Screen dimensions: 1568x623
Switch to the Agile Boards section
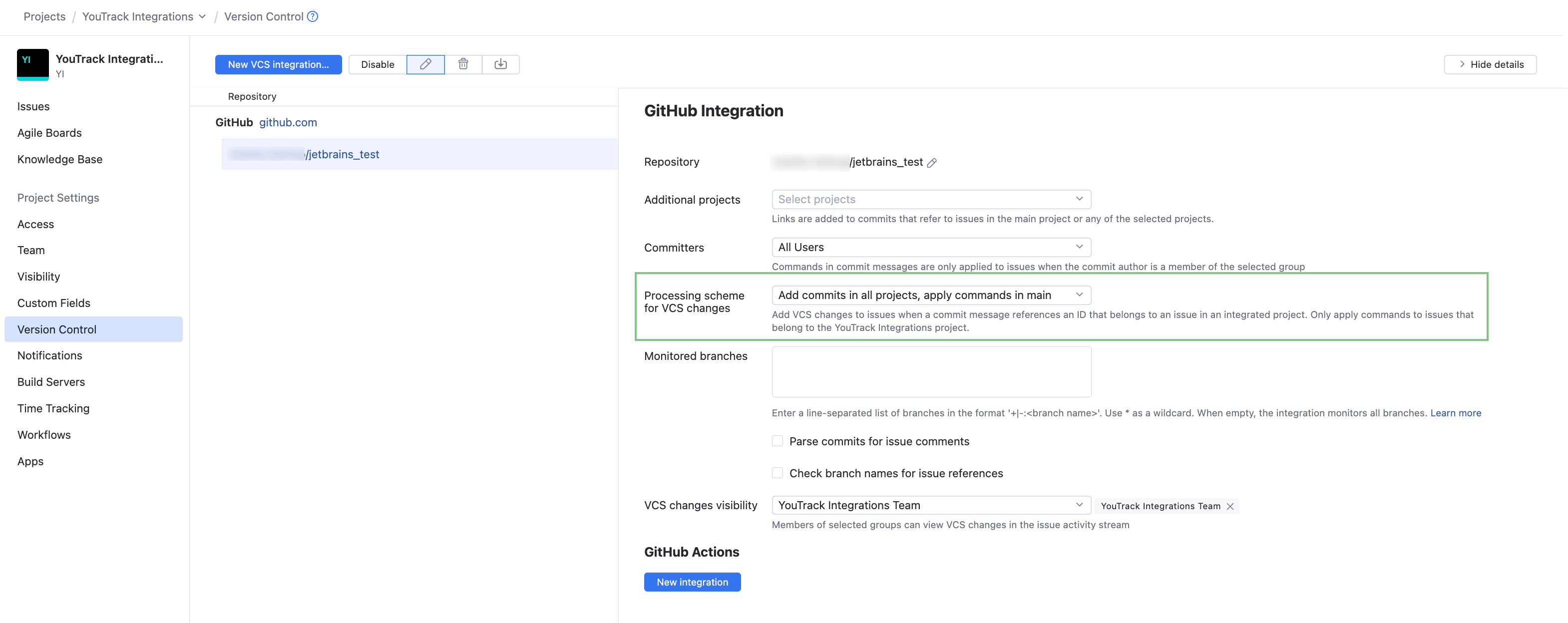49,133
